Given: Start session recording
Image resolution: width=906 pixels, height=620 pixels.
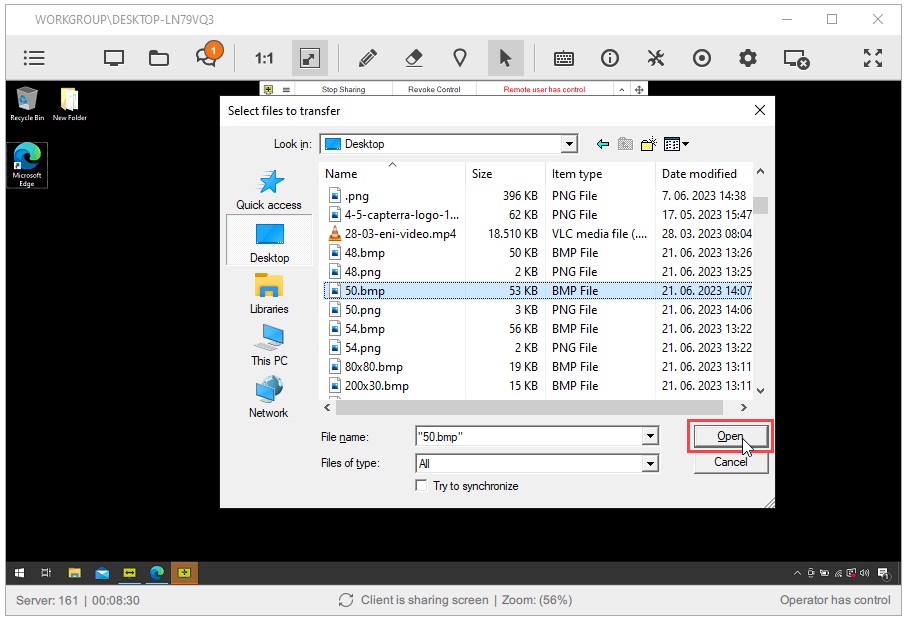Looking at the screenshot, I should pos(702,58).
